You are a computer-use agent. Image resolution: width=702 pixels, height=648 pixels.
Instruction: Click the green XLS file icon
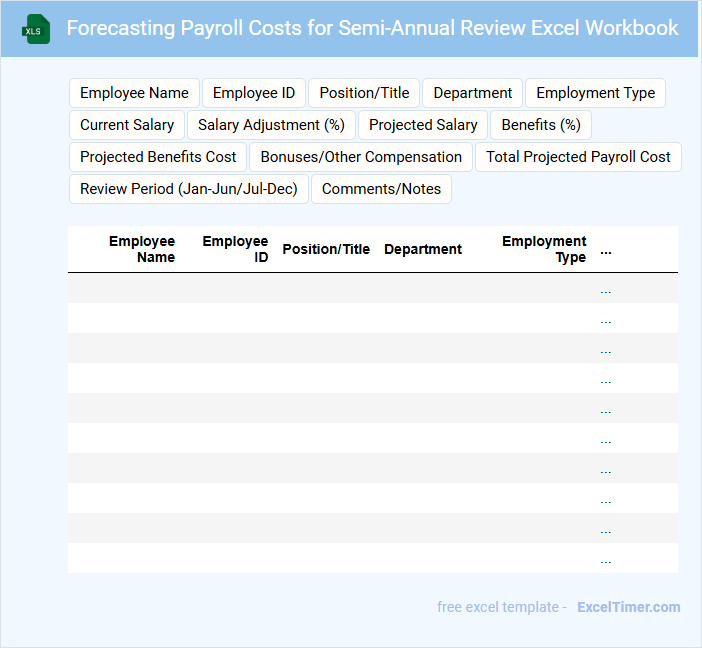[x=36, y=29]
